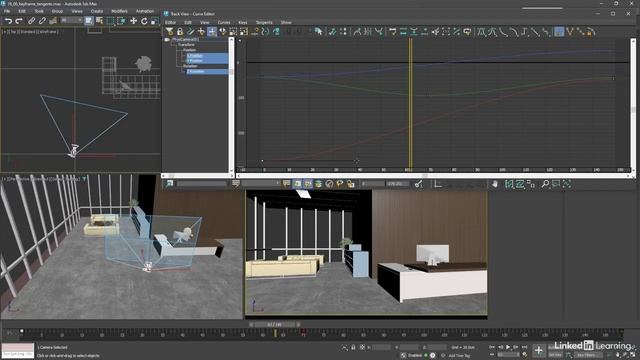Collapse the PhysCamera001 tree node
The width and height of the screenshot is (640, 360).
pyautogui.click(x=167, y=40)
